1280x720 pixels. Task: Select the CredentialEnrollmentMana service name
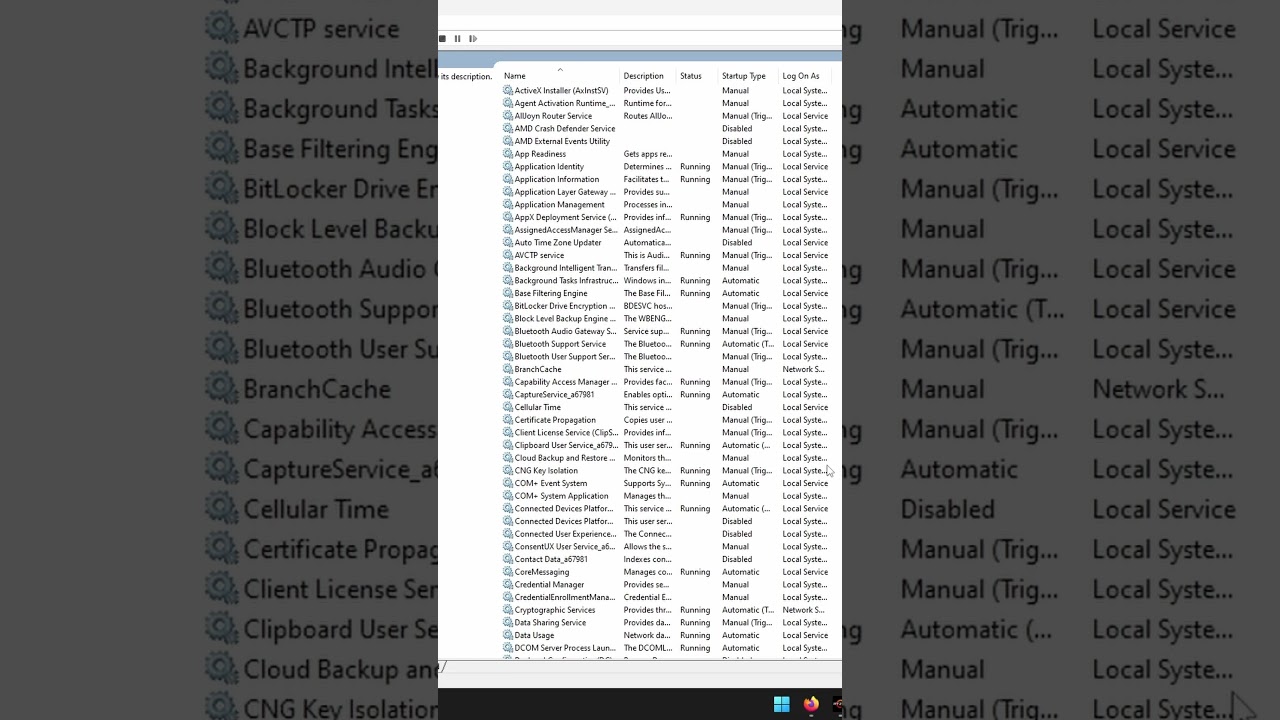pyautogui.click(x=565, y=597)
